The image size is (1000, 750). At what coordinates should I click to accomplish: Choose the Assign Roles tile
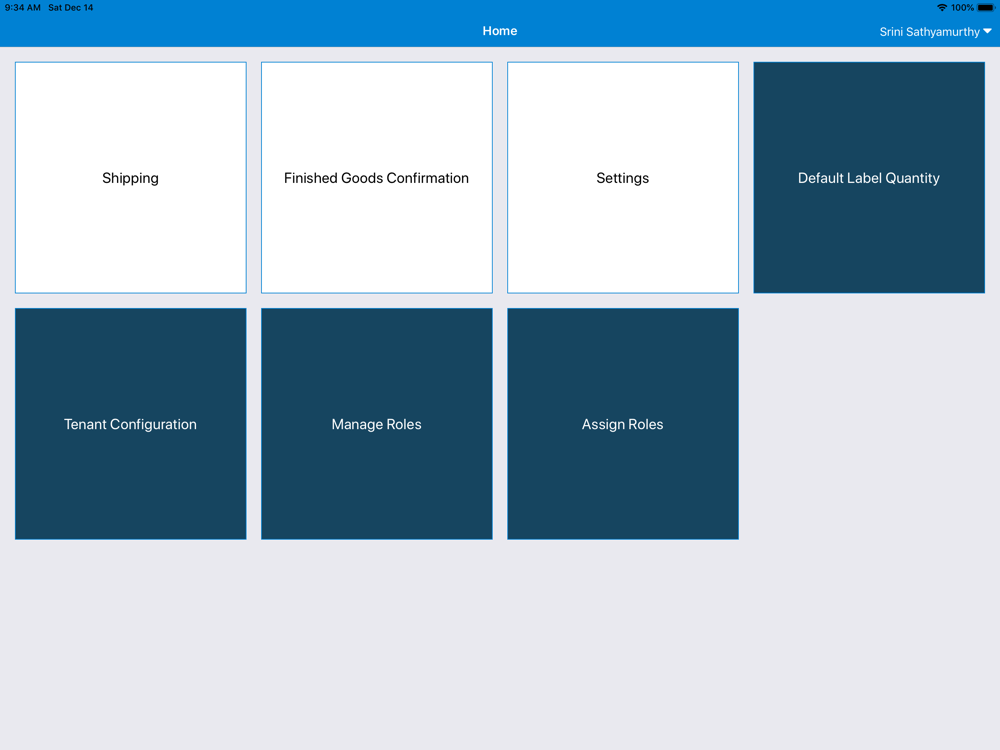tap(623, 423)
